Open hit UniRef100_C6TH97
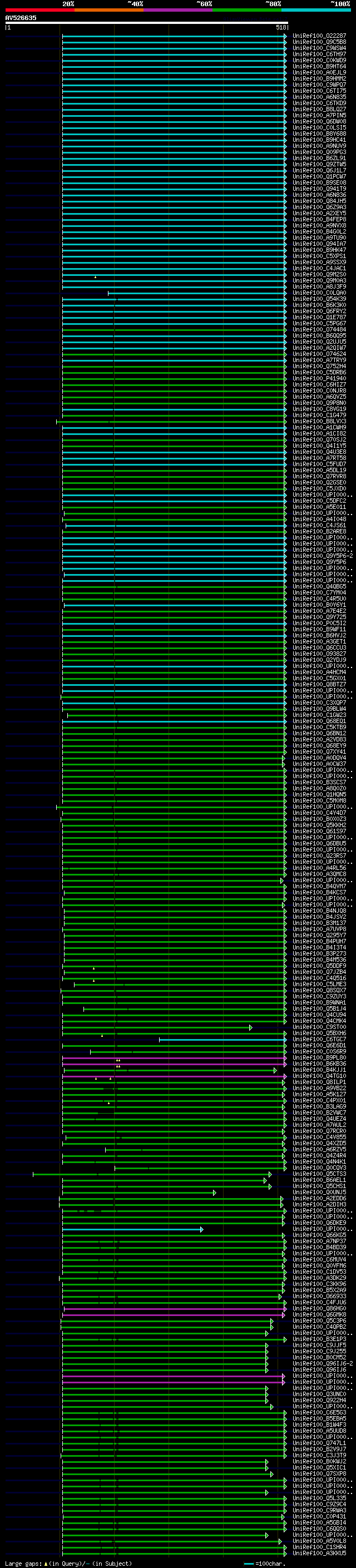The image size is (356, 1568). point(319,54)
